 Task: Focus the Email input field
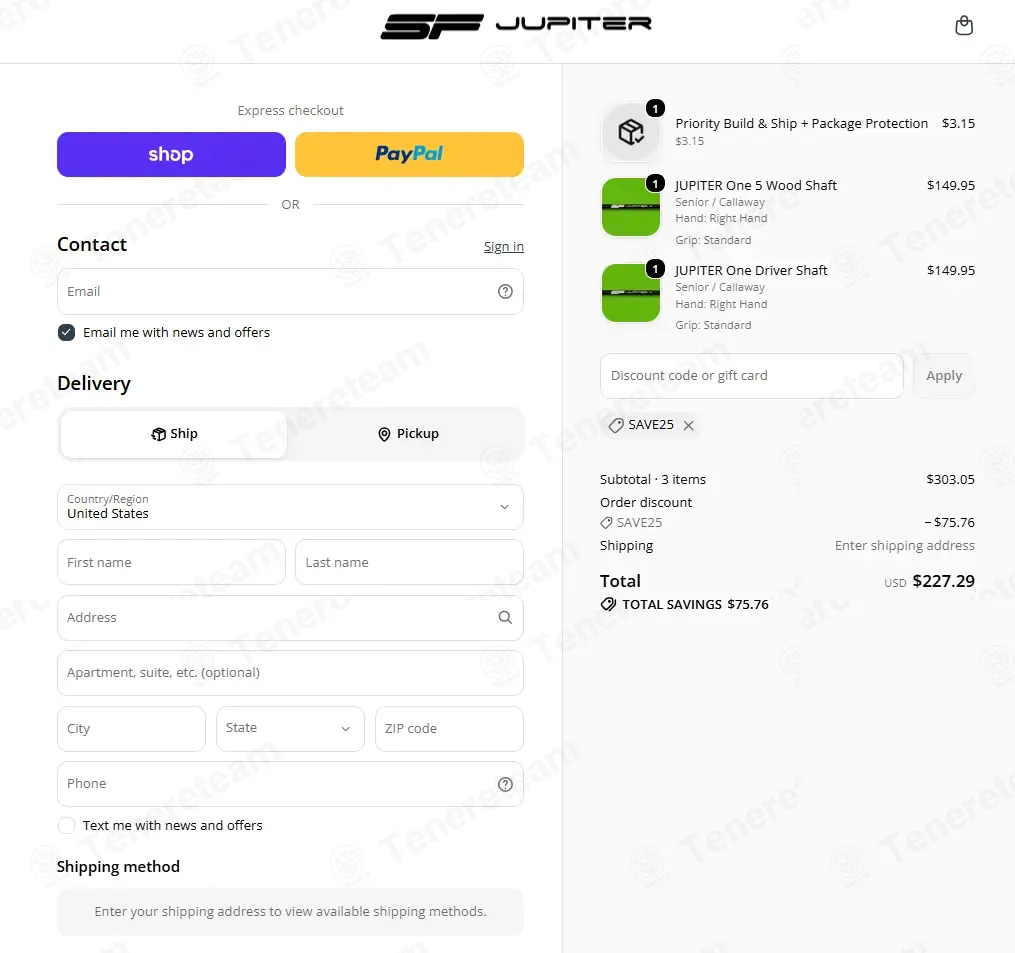coord(290,292)
